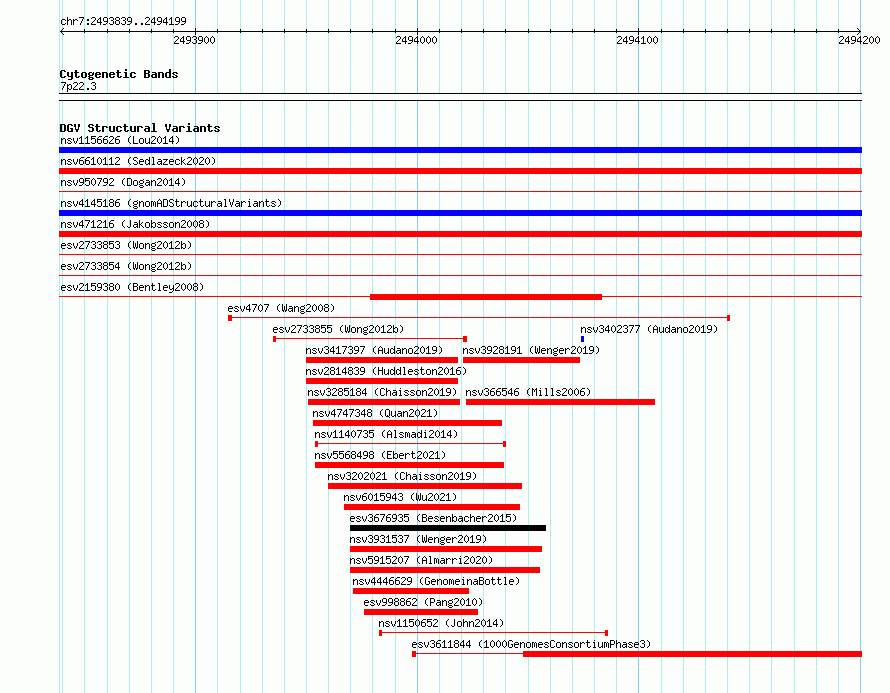The height and width of the screenshot is (693, 890).
Task: Select the Cytogenetic Bands track title
Action: [x=119, y=74]
